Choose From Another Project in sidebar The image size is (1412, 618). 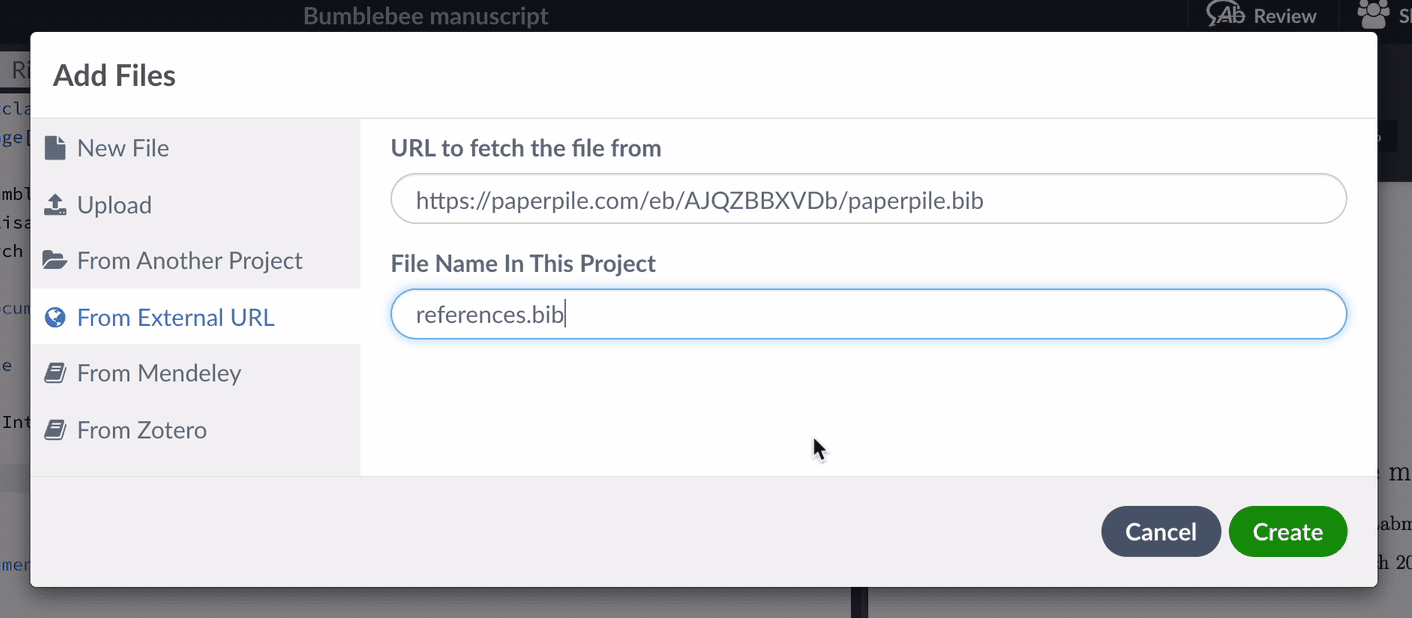click(189, 261)
